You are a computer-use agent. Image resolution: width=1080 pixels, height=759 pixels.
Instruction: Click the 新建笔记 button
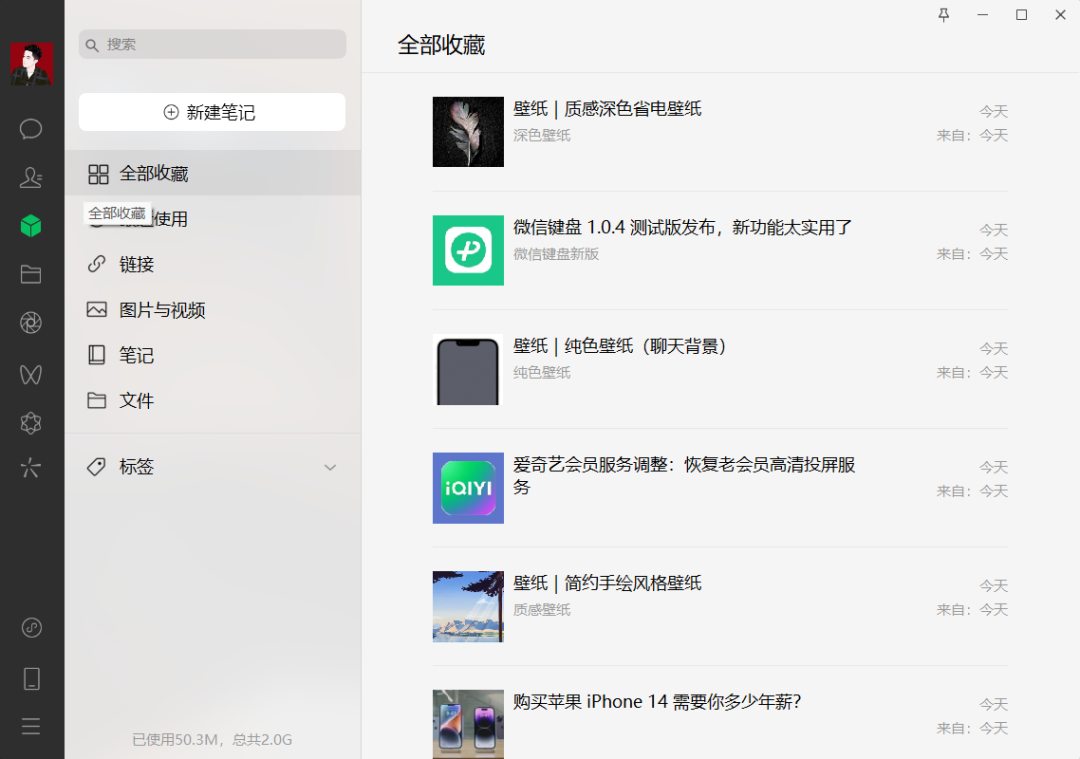pos(212,112)
